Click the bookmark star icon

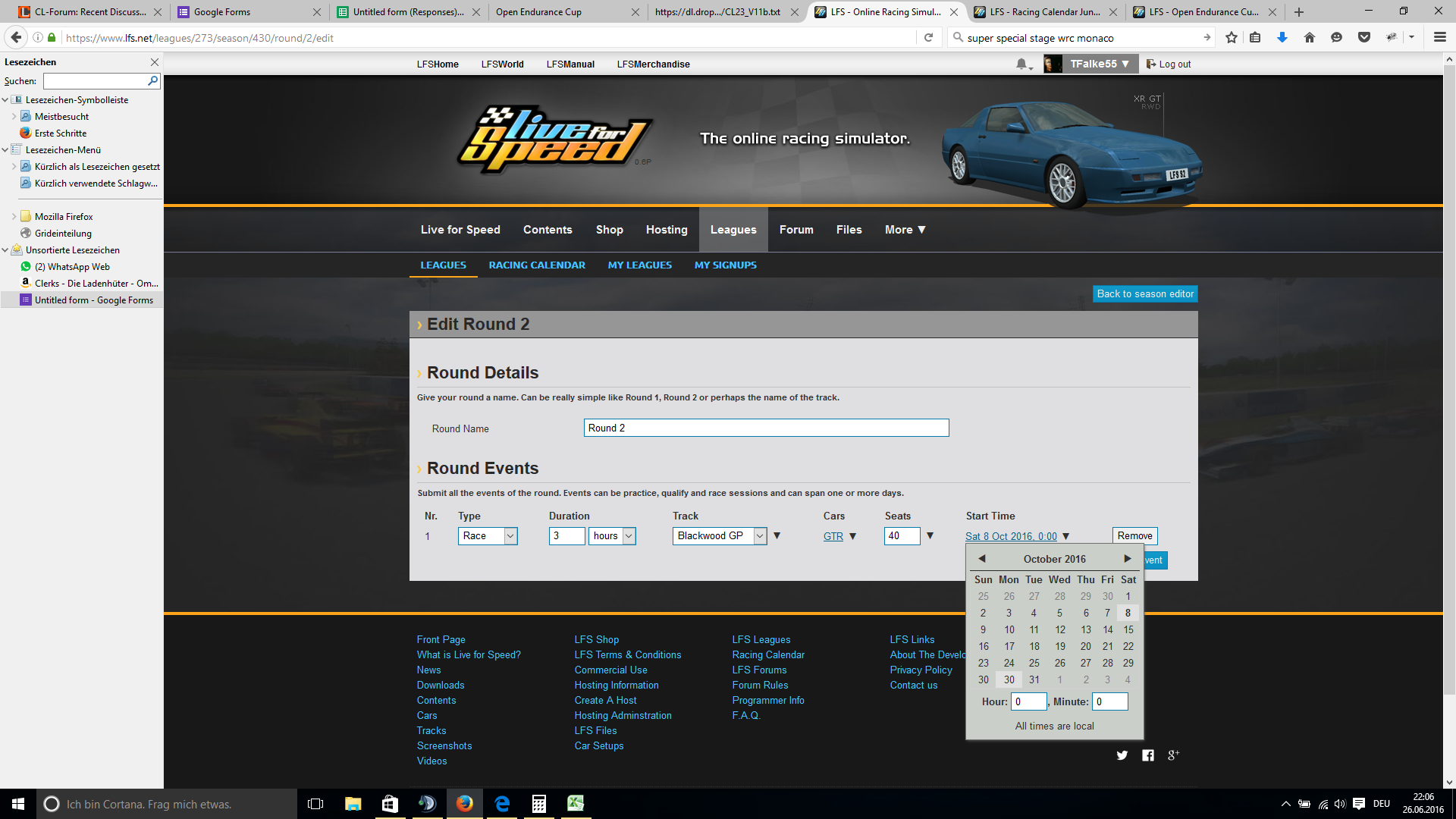(1232, 38)
